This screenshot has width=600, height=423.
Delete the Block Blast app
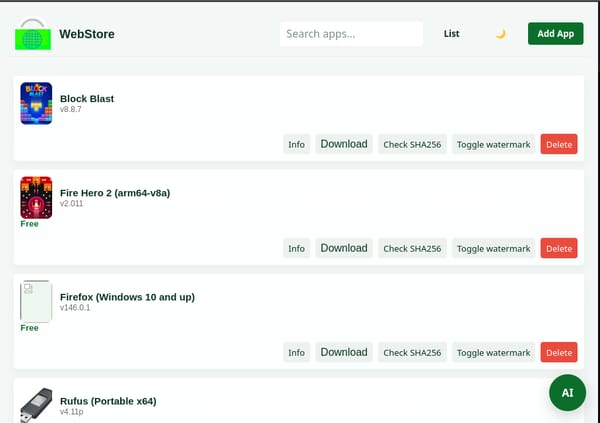pos(559,144)
